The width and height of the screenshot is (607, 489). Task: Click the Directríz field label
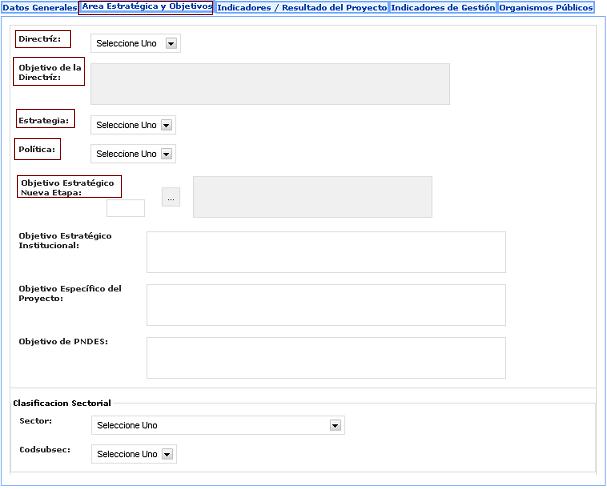40,39
